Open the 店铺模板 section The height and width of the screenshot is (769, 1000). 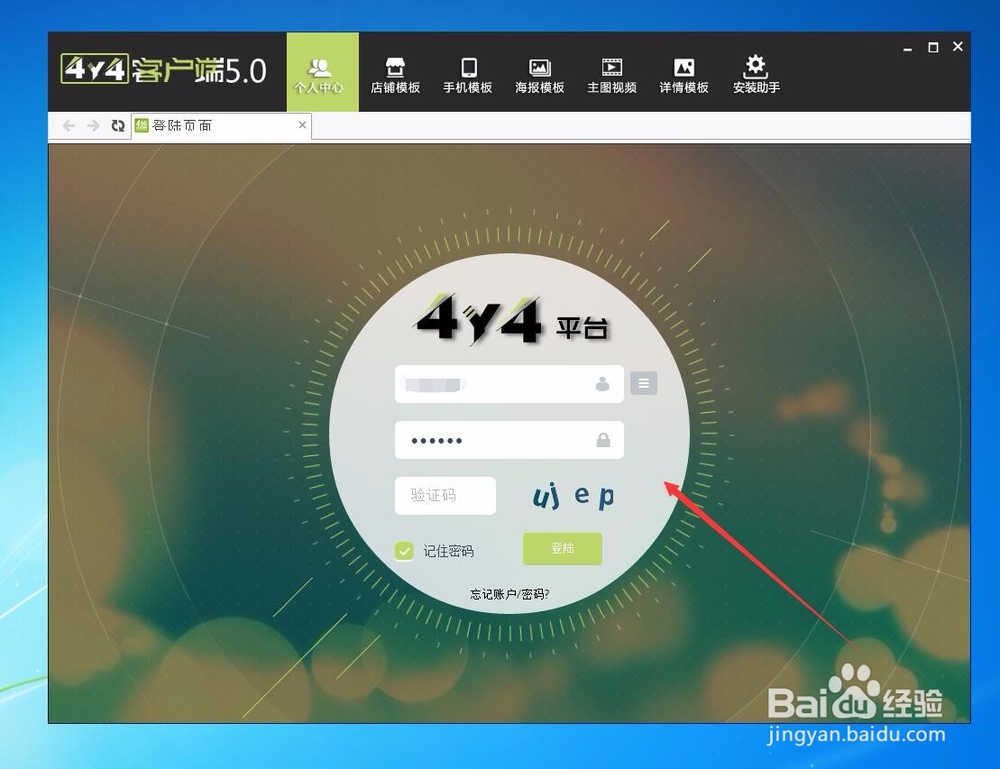click(x=395, y=75)
